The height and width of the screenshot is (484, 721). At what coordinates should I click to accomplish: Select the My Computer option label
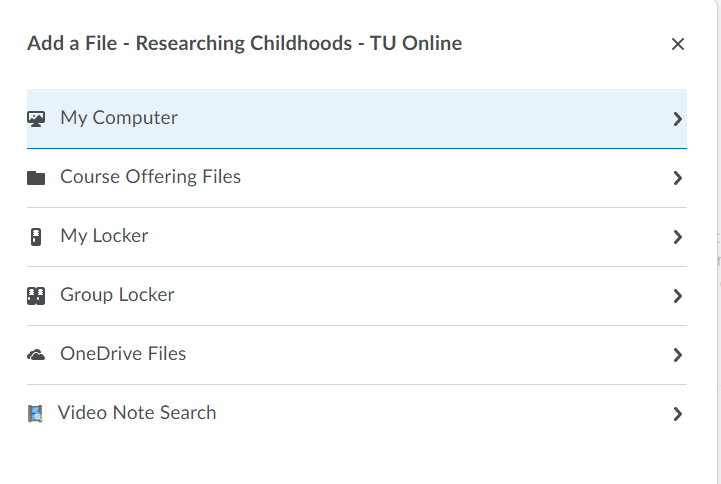click(119, 118)
